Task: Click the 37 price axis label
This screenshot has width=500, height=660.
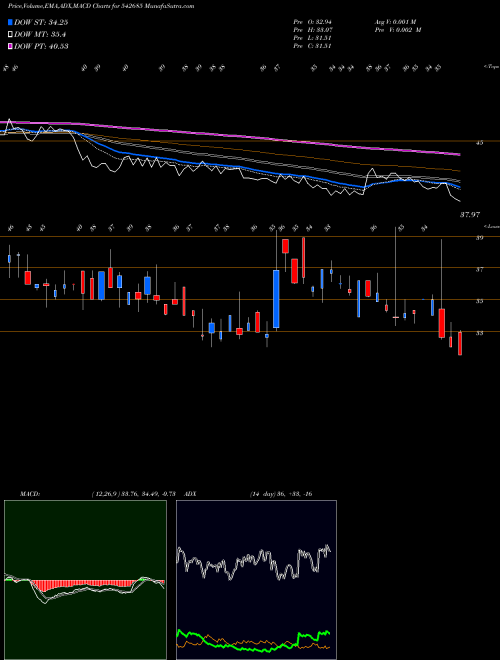Action: pyautogui.click(x=479, y=269)
